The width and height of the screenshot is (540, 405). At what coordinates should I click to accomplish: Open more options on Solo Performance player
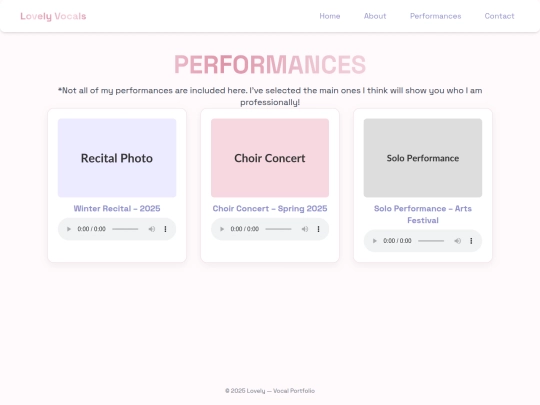click(x=471, y=241)
